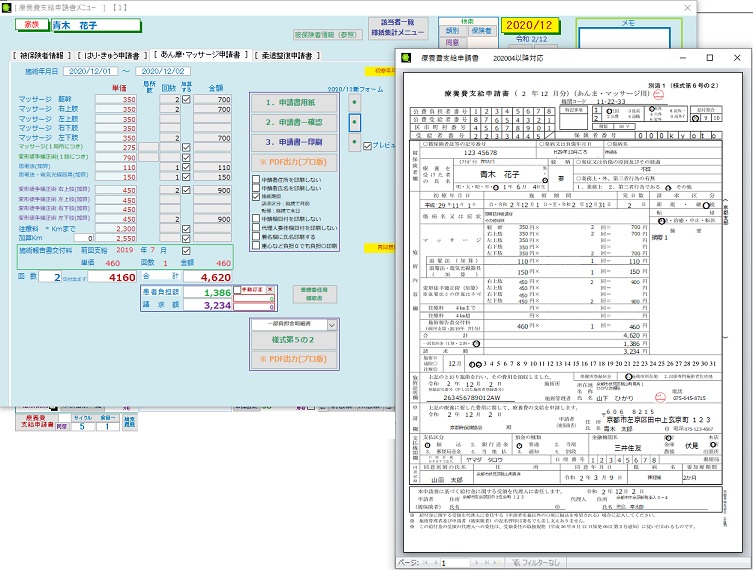Enable 申請者住所を印刷しない checkbox
Image resolution: width=753 pixels, height=570 pixels.
(x=256, y=179)
